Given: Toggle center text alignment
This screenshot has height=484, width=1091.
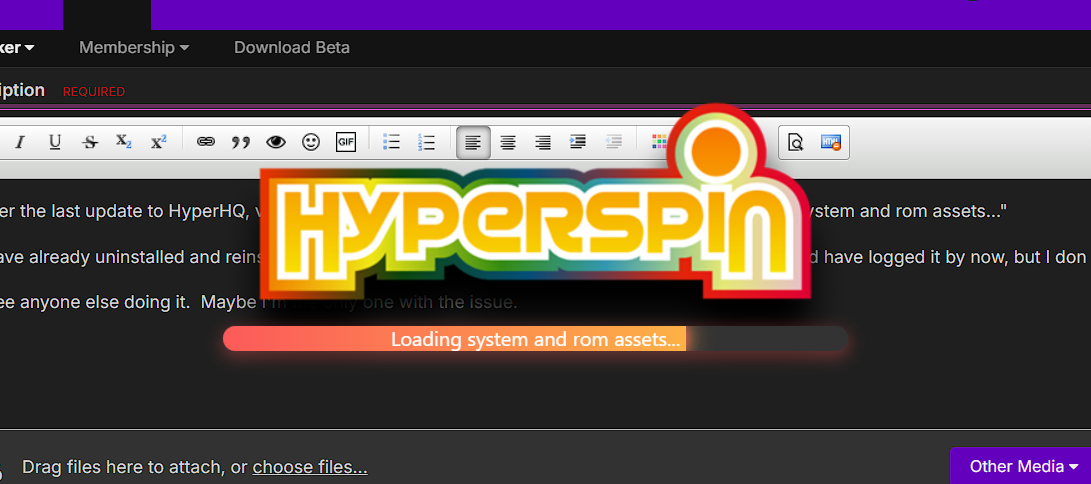Looking at the screenshot, I should click(508, 142).
